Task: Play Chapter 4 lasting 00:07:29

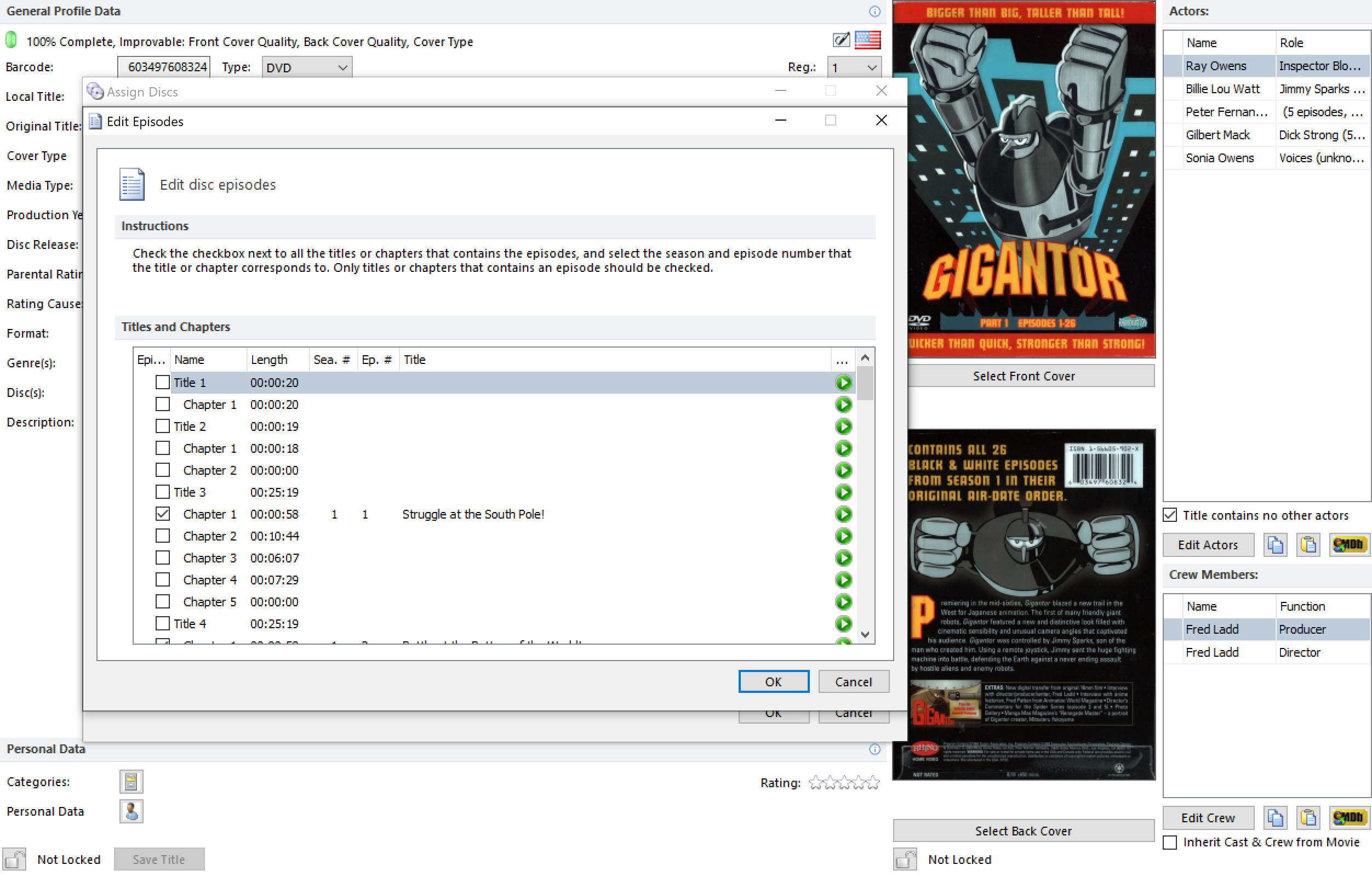Action: (843, 579)
